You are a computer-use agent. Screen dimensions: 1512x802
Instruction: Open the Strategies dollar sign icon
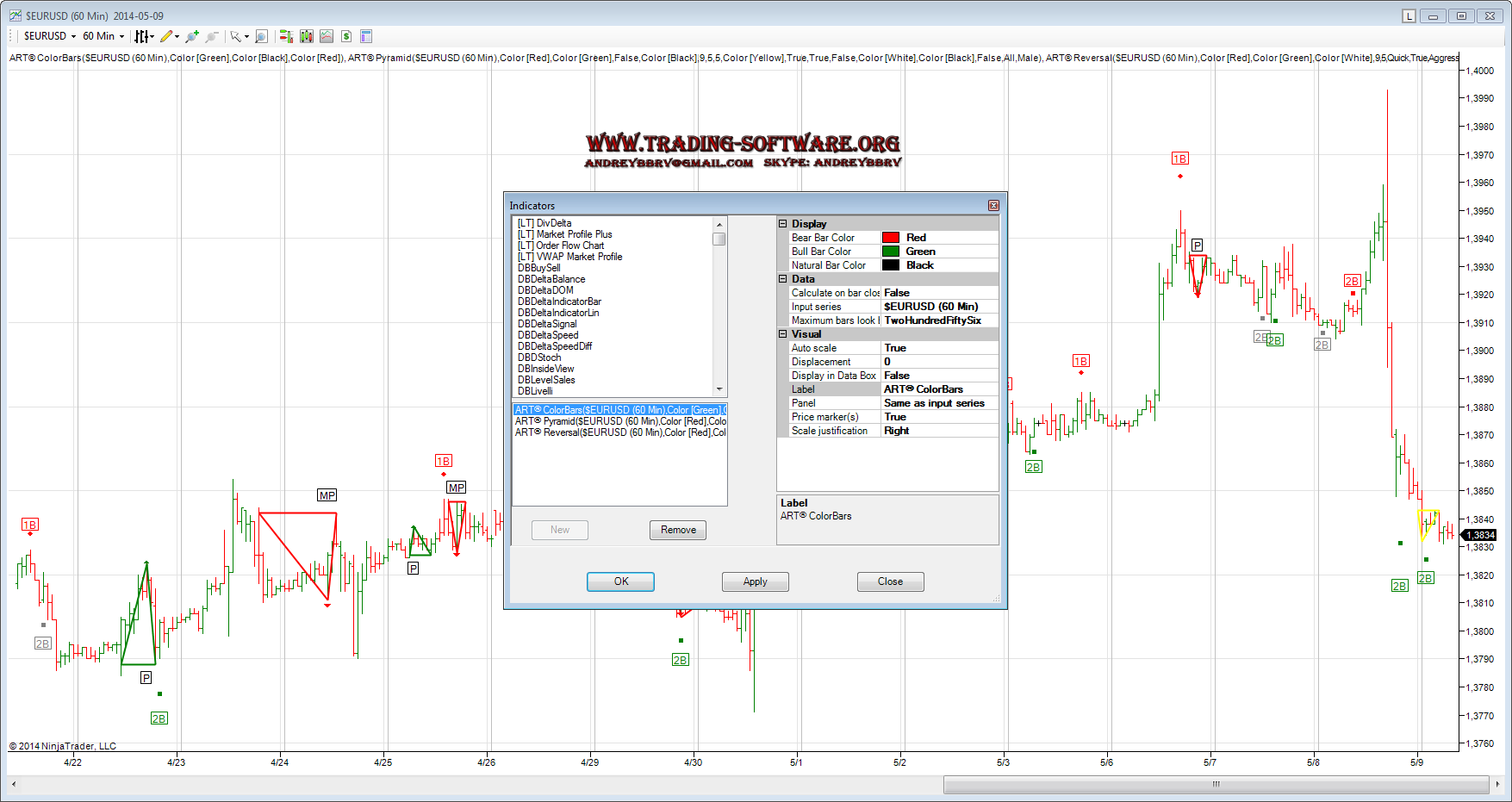[x=346, y=36]
